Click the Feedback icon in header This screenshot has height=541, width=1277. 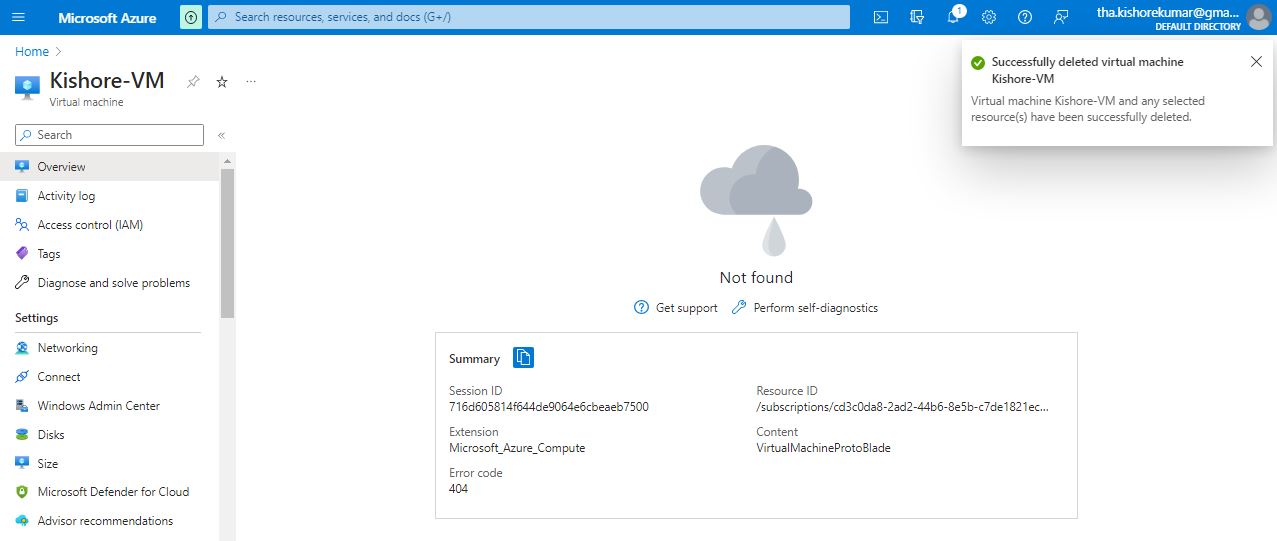point(1061,17)
